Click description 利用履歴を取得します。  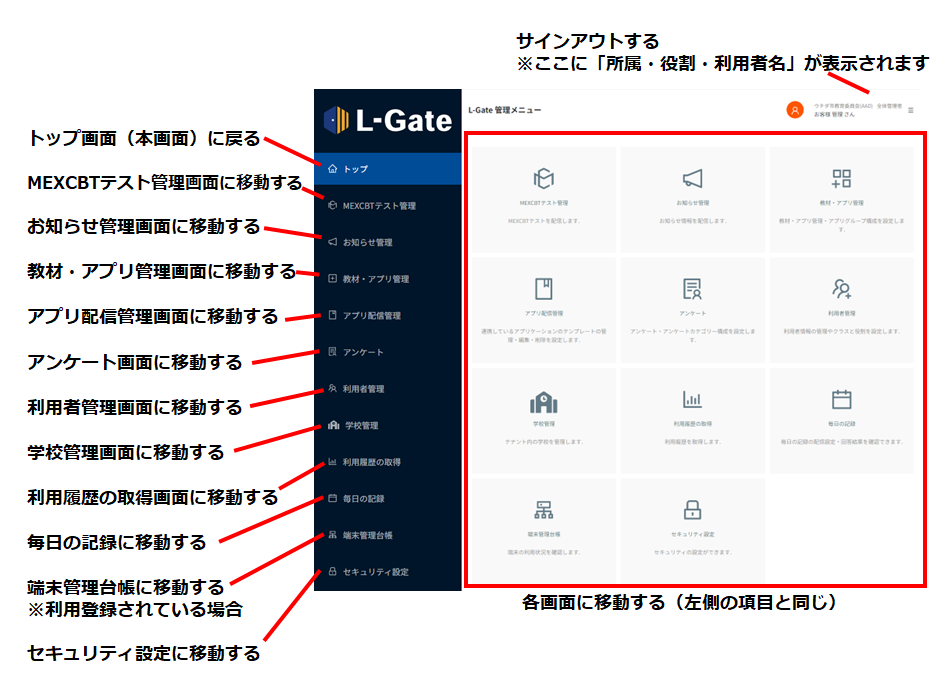coord(692,442)
